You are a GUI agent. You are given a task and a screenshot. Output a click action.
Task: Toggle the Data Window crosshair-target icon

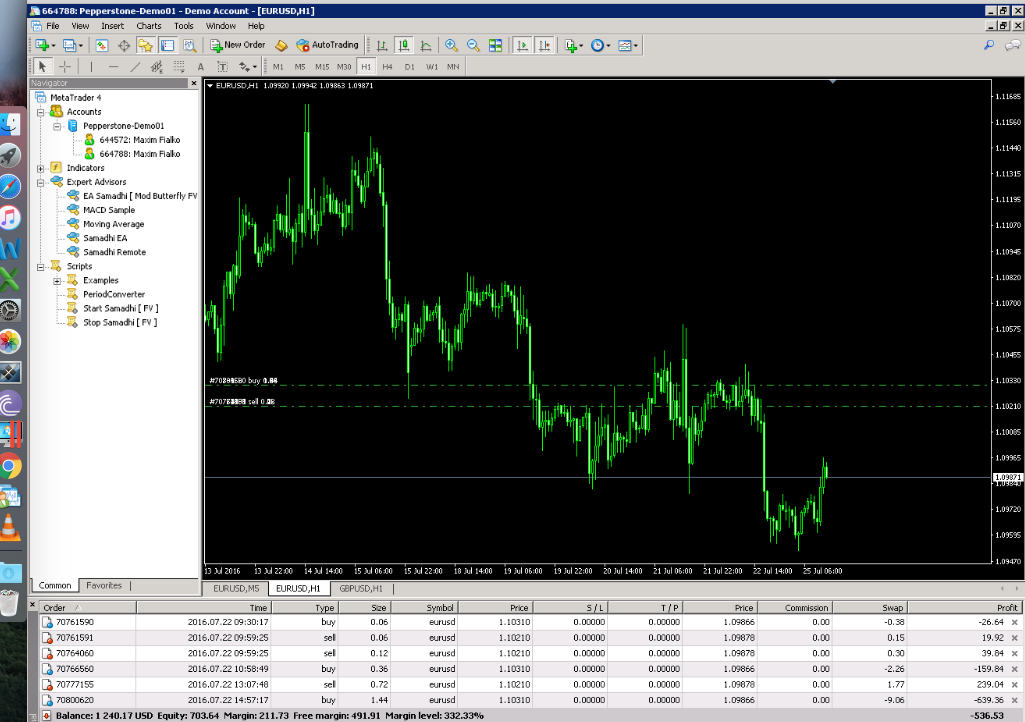coord(124,45)
